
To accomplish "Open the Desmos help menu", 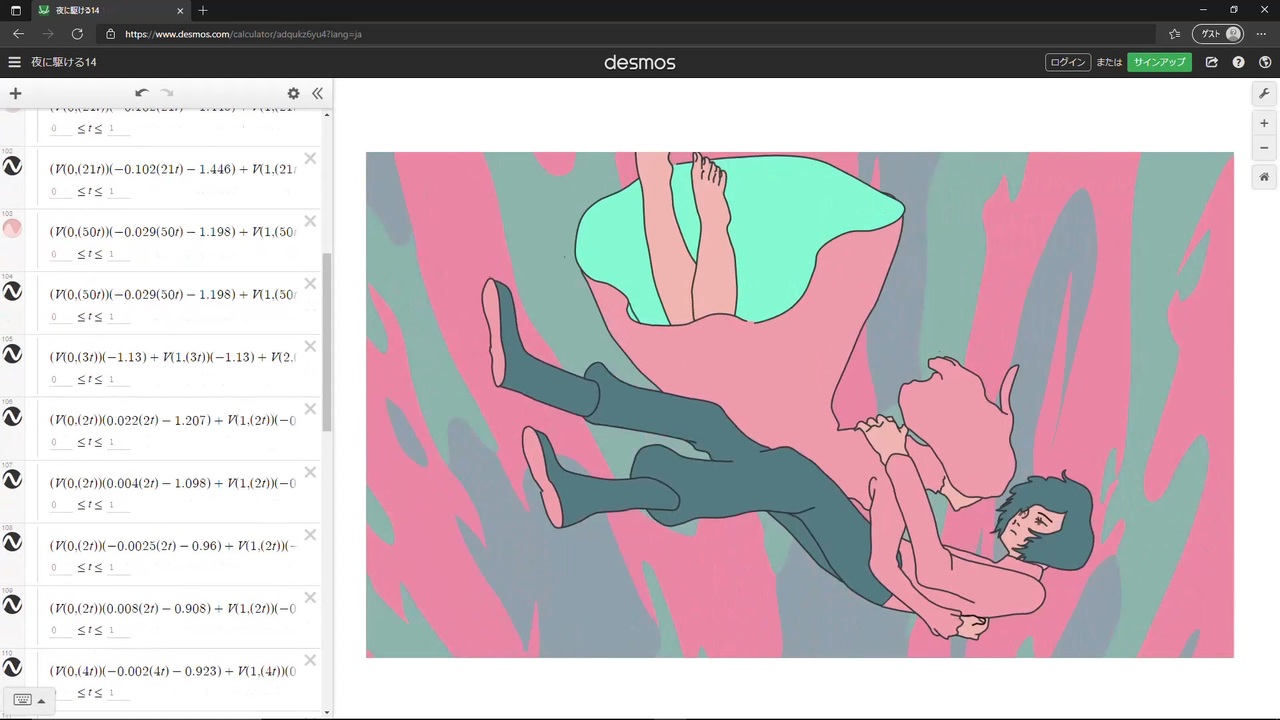I will [x=1239, y=62].
